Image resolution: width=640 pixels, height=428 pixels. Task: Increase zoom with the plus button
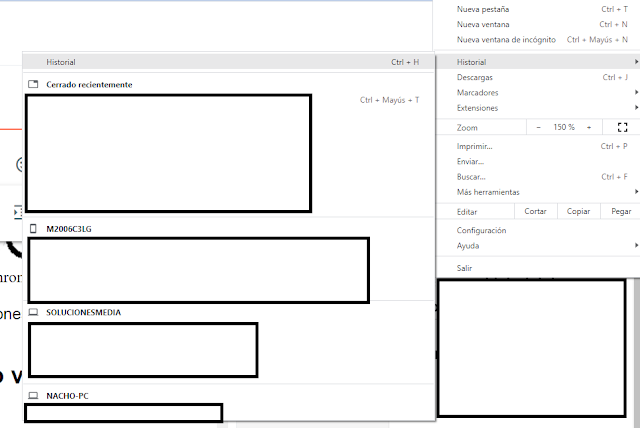(589, 128)
